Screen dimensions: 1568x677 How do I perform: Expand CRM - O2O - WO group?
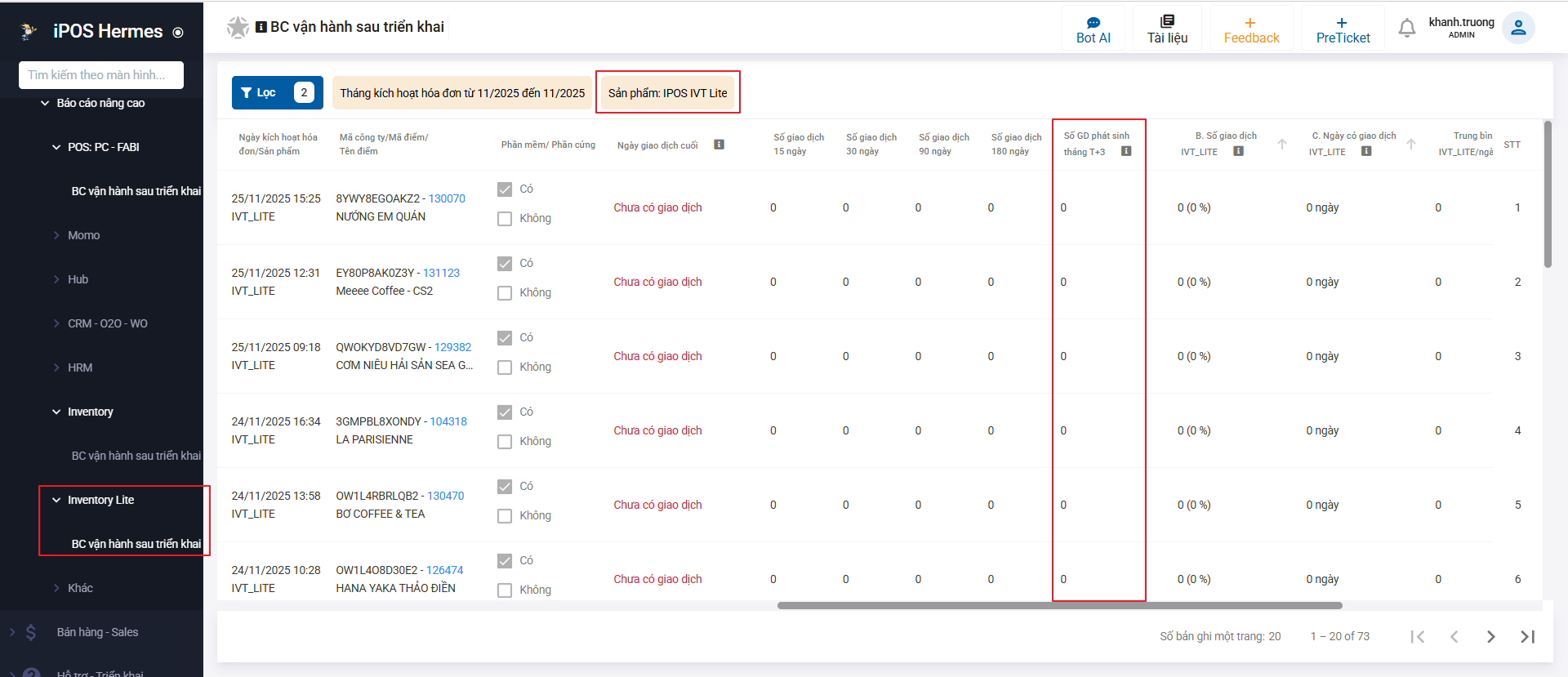click(56, 323)
